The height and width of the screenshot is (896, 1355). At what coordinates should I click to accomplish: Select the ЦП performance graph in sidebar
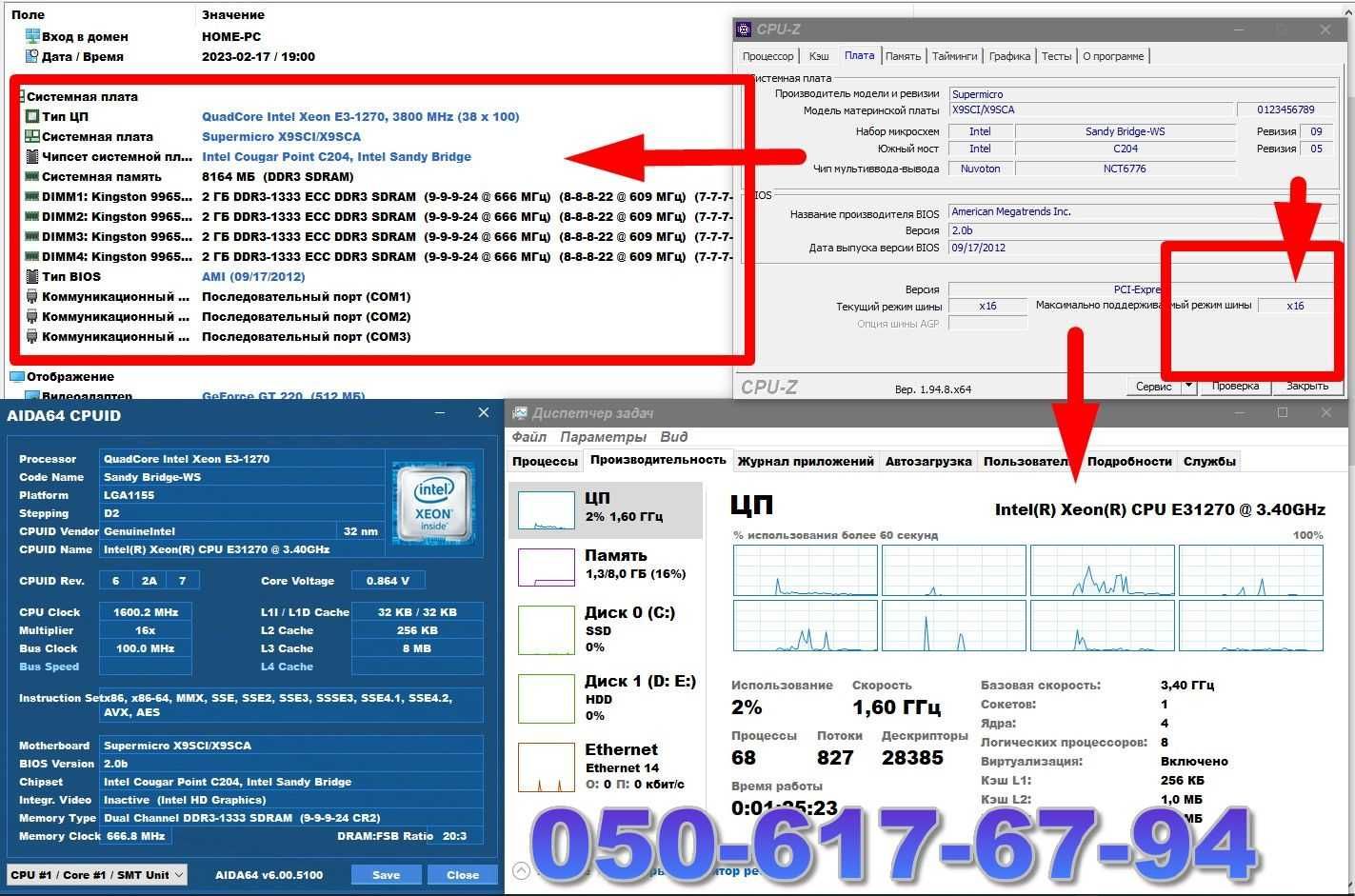coord(607,508)
